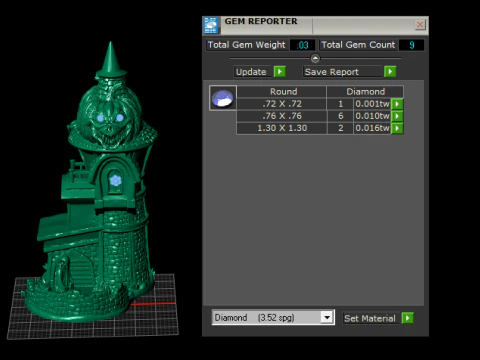Click the left blue gem eye on model
Screen dimensions: 480x360
[x=100, y=117]
